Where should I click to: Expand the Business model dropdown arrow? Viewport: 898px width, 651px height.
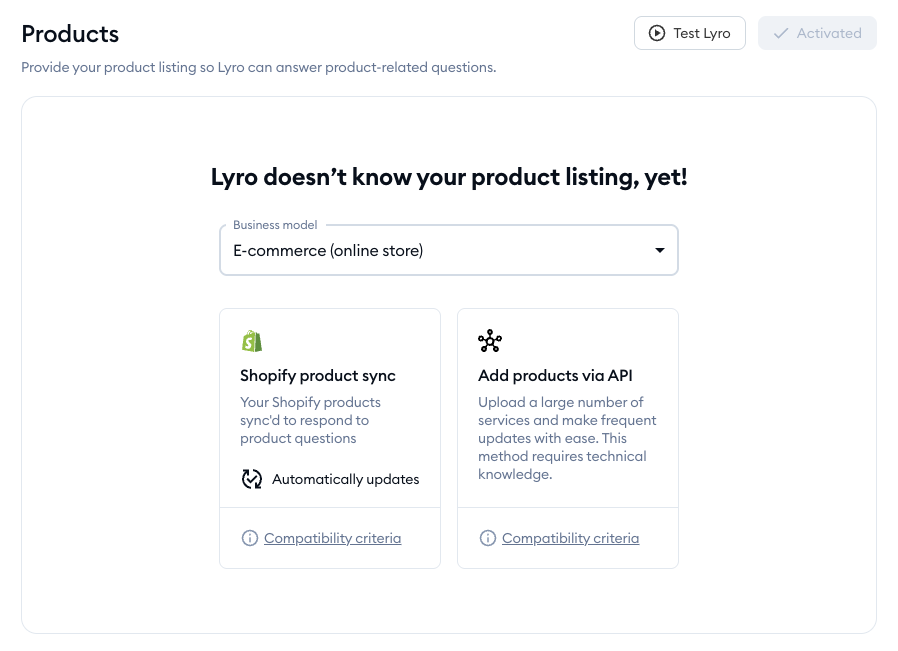(660, 251)
